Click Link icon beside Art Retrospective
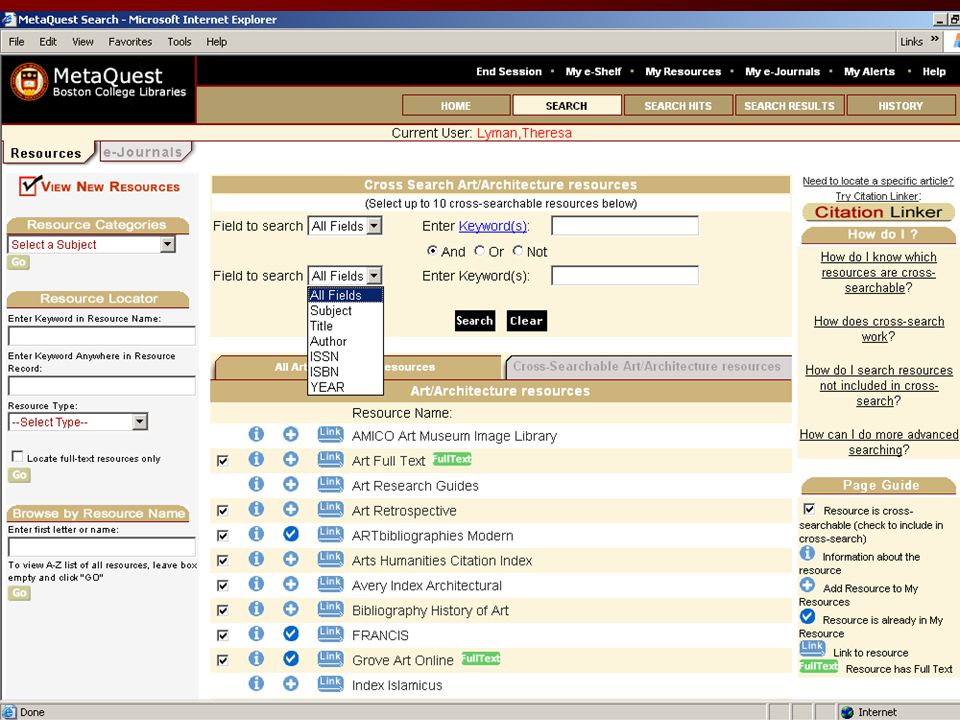Image resolution: width=960 pixels, height=720 pixels. (330, 509)
